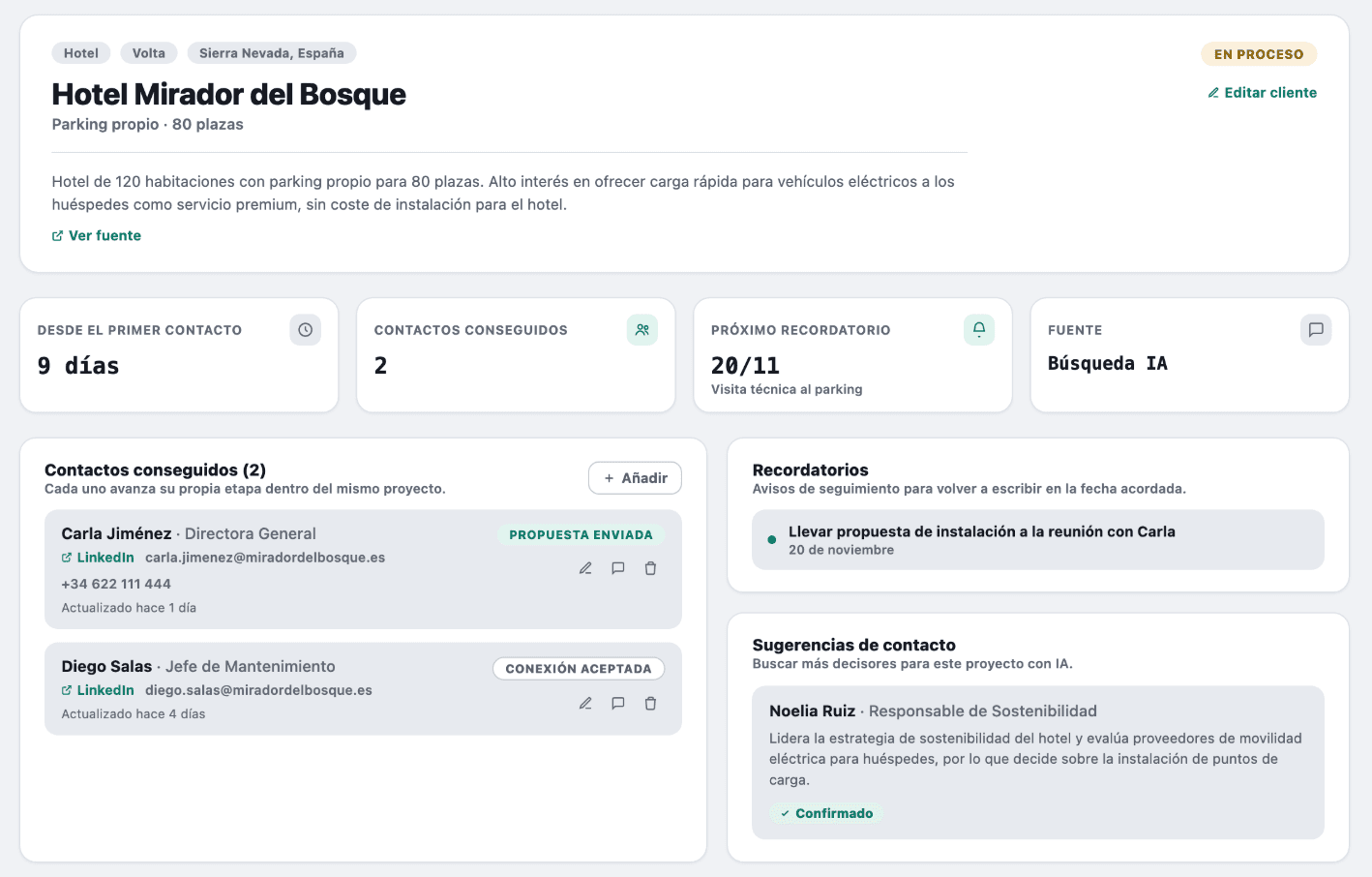Viewport: 1372px width, 877px height.
Task: Click the people icon in Contactos conseguidos card
Action: 642,330
